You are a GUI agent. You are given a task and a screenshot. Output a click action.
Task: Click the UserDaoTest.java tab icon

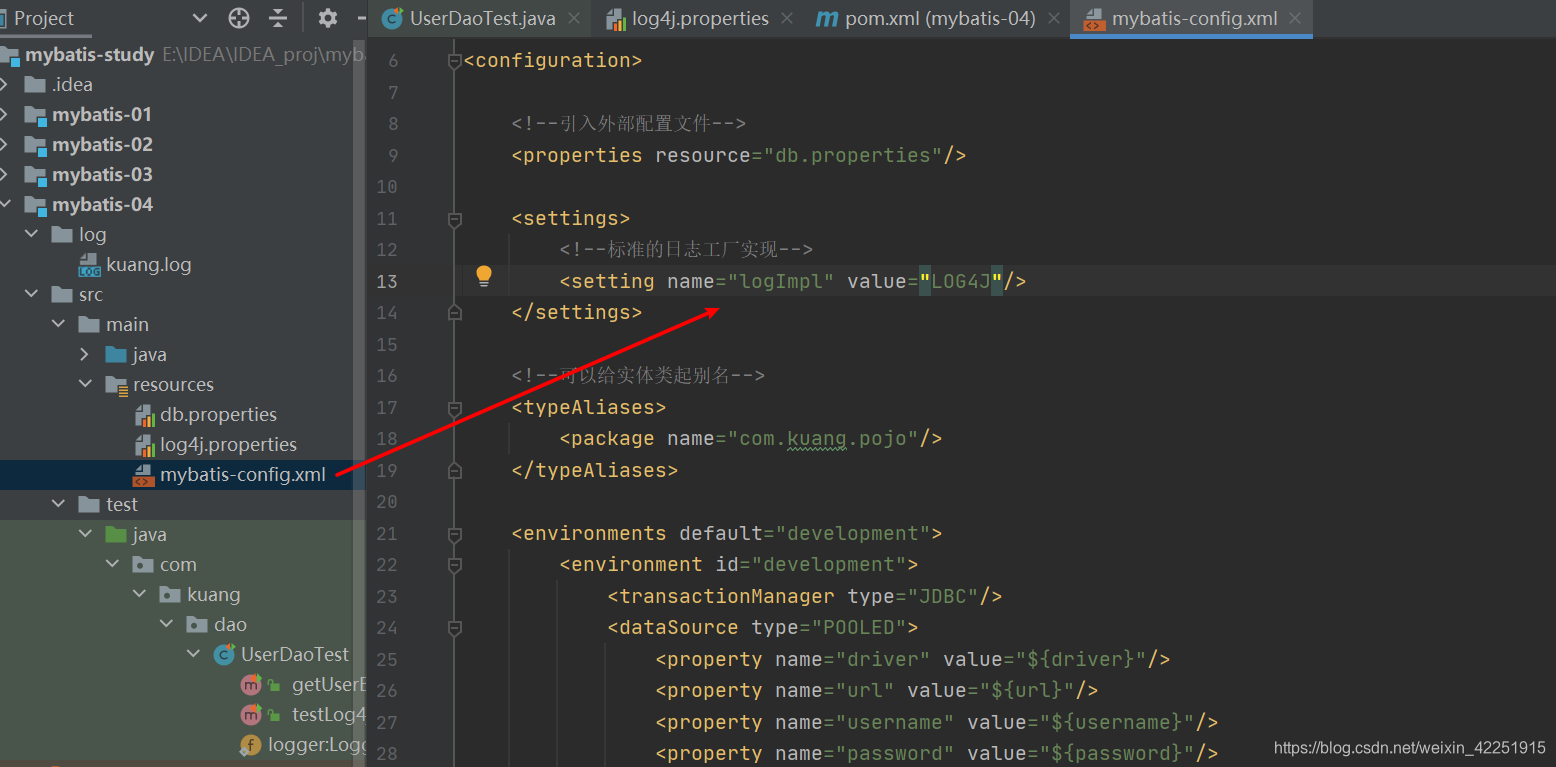point(393,18)
